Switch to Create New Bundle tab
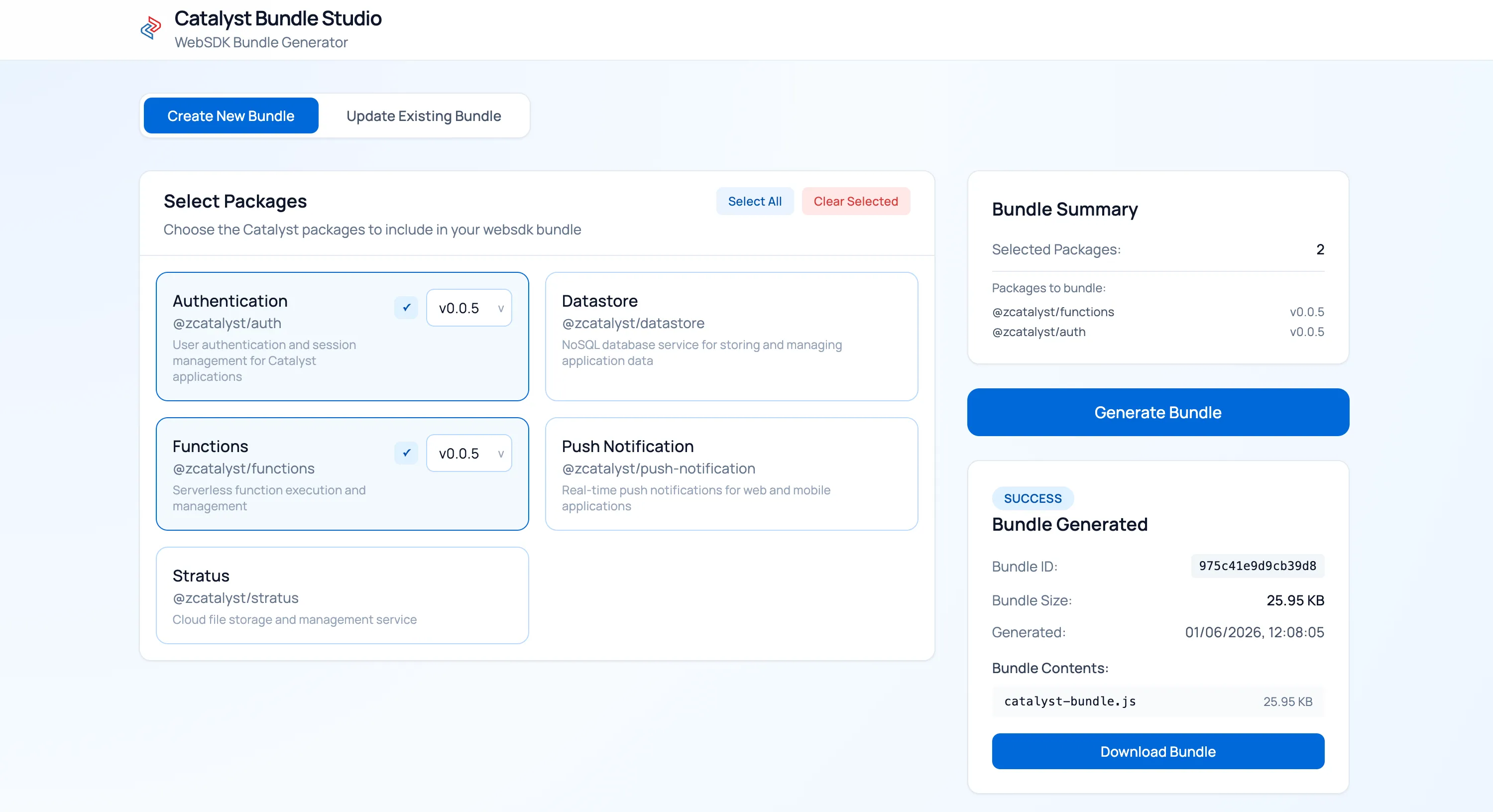The height and width of the screenshot is (812, 1493). click(230, 116)
